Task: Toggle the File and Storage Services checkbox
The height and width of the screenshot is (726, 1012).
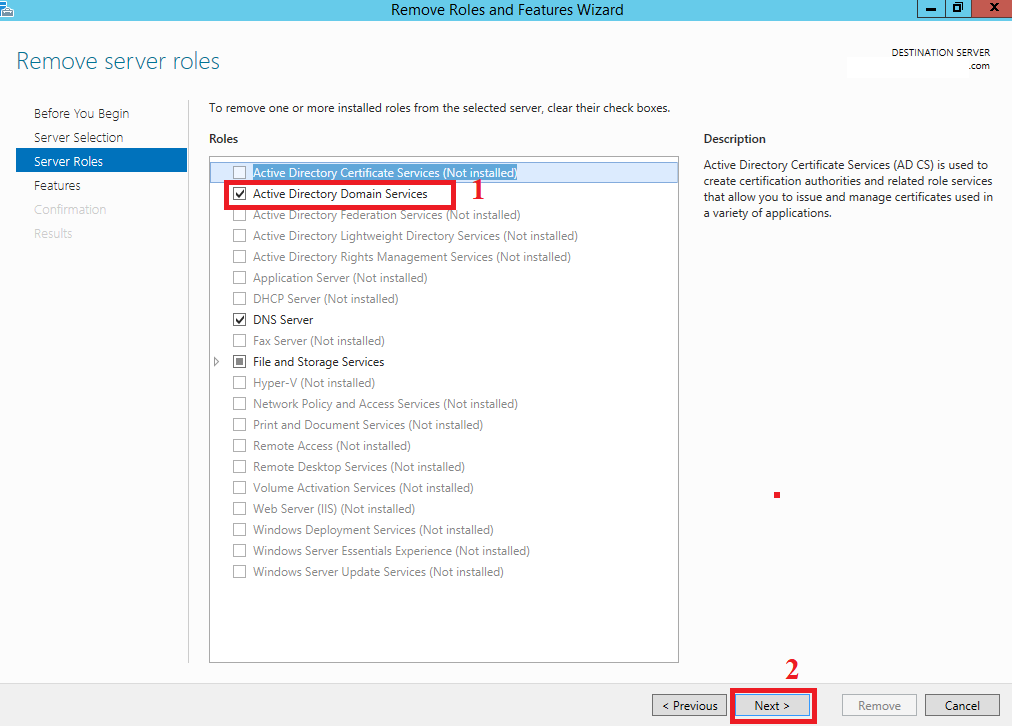Action: coord(238,361)
